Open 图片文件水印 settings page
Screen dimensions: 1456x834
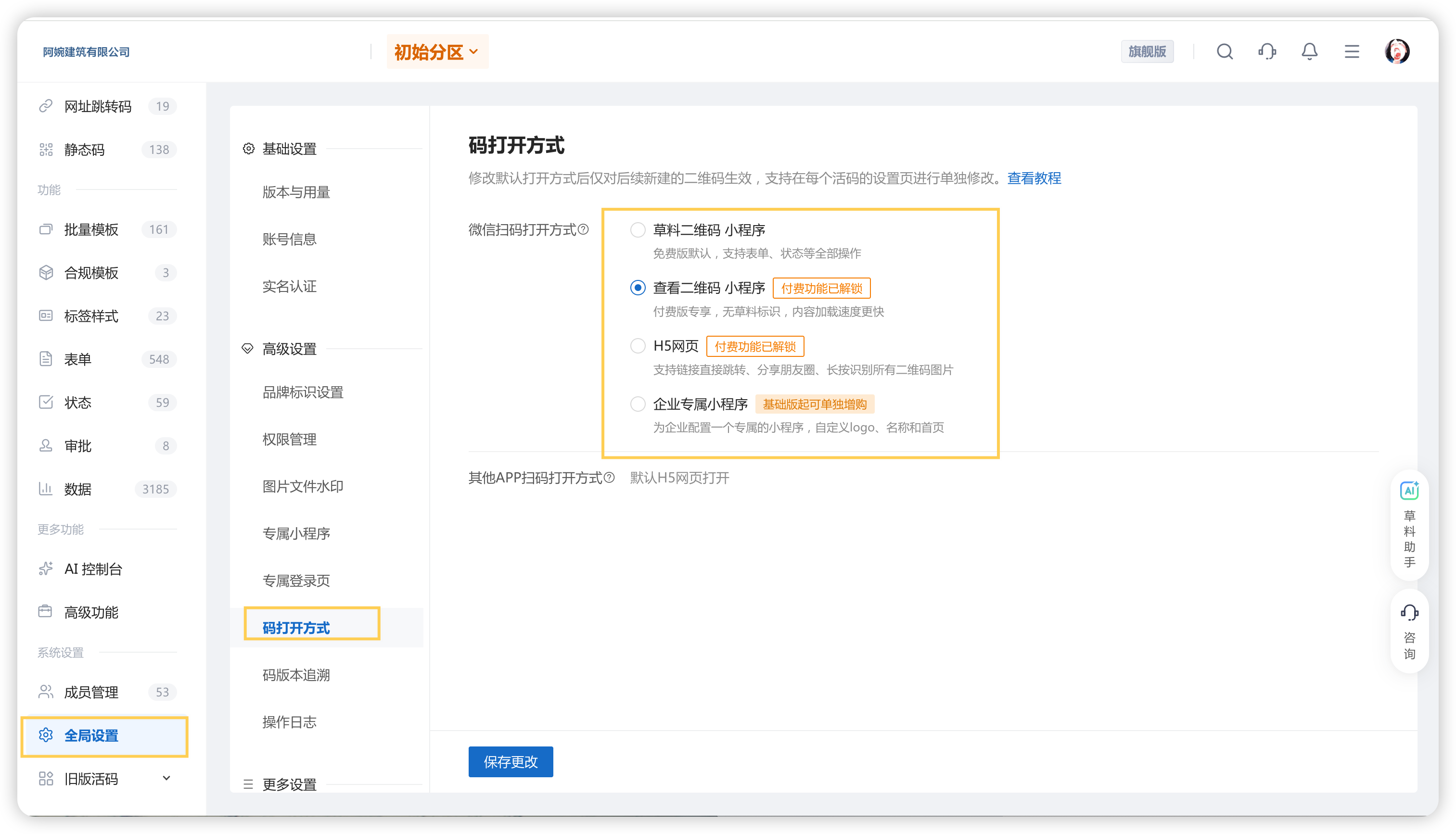click(x=303, y=486)
